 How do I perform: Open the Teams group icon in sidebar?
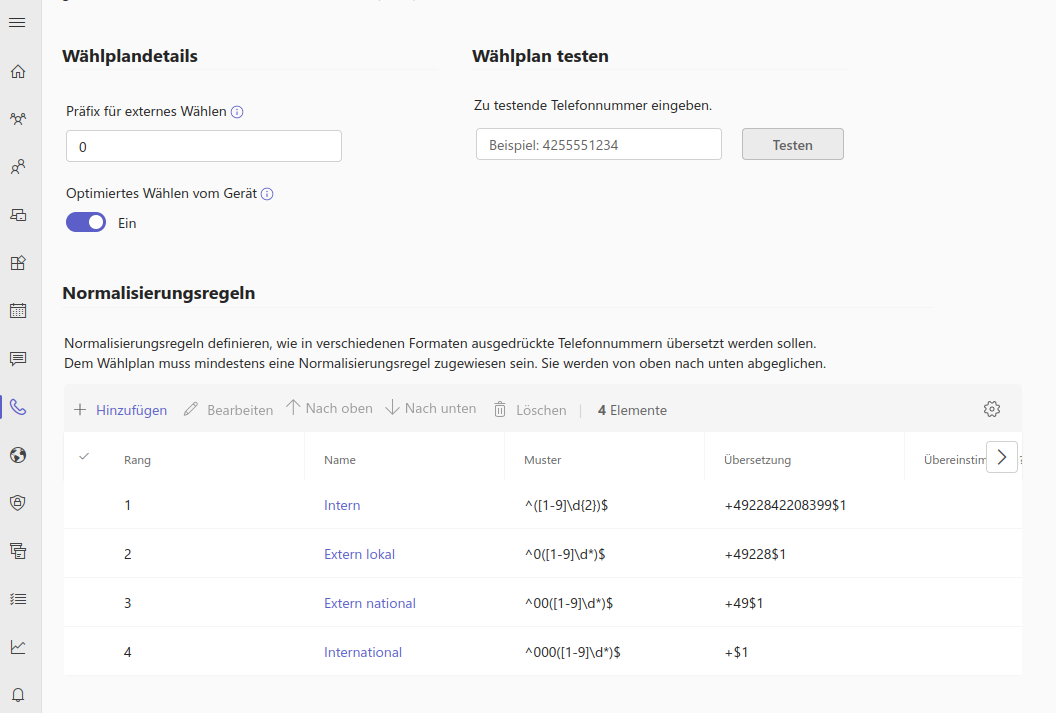(x=18, y=119)
